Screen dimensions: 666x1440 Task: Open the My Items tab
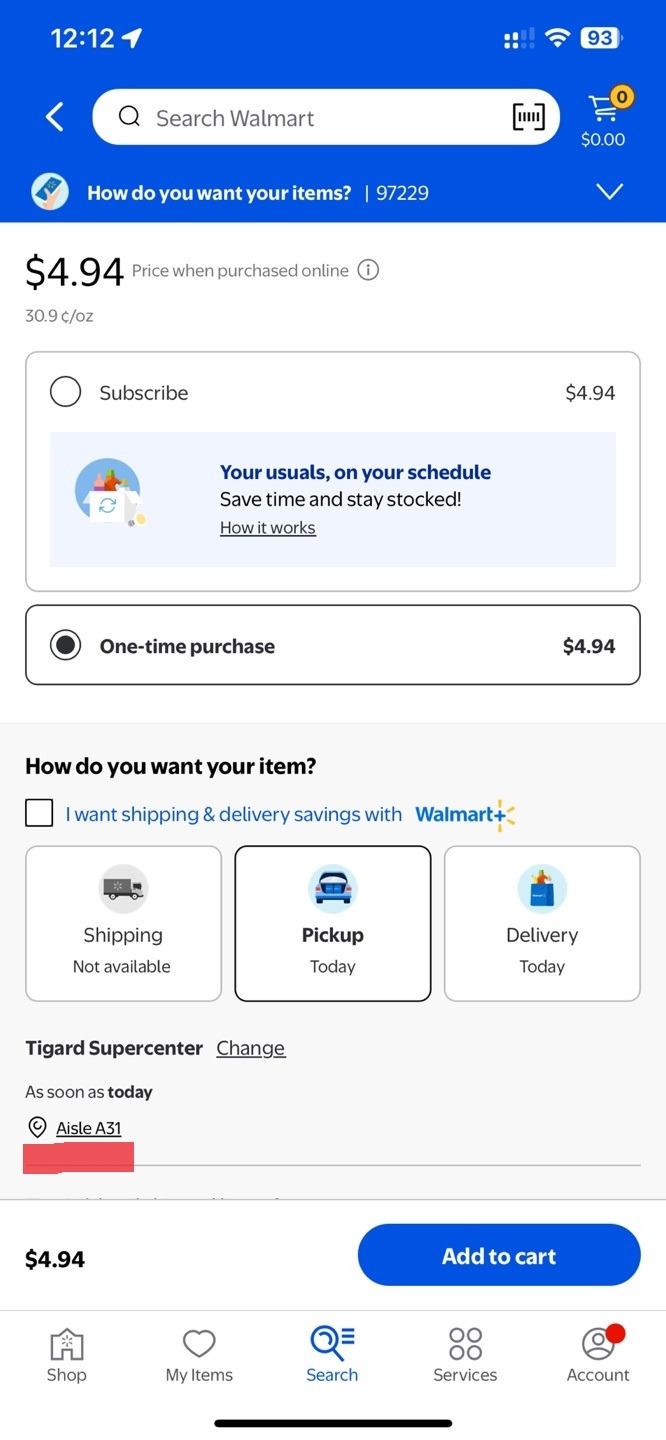pos(199,1355)
